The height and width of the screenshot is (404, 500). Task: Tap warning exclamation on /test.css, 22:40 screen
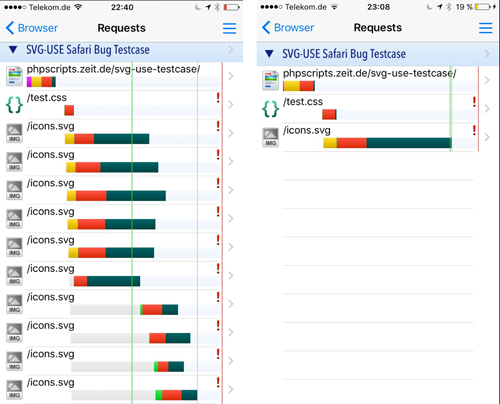pyautogui.click(x=218, y=97)
